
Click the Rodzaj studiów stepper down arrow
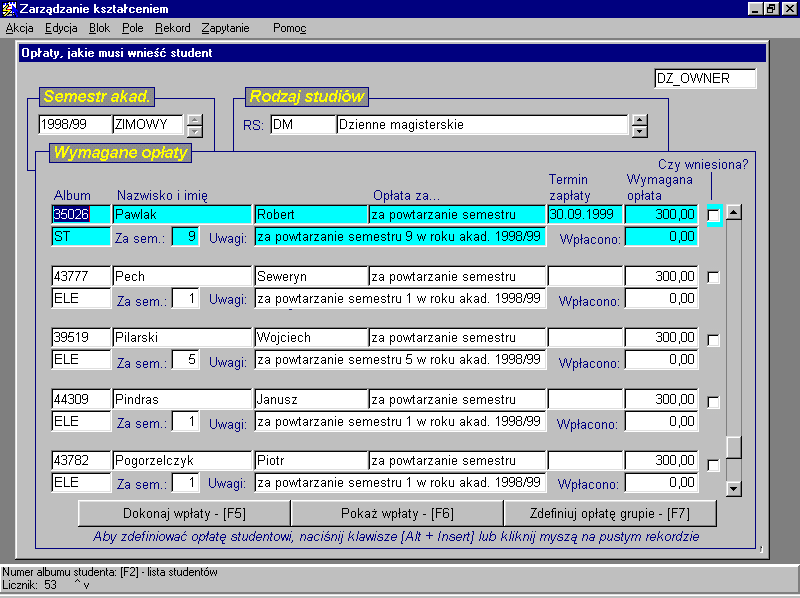[x=640, y=132]
